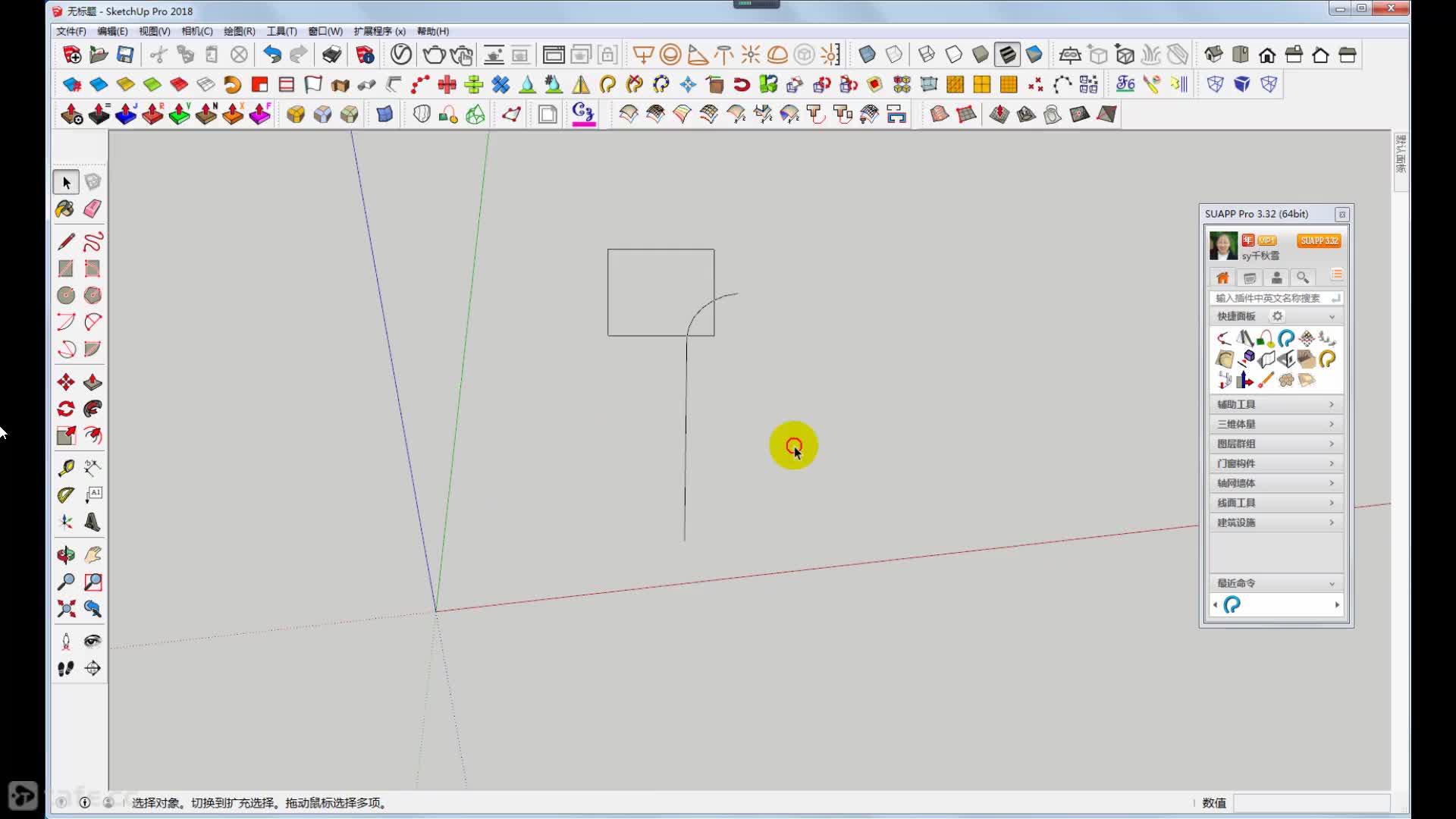The image size is (1456, 819).
Task: Open the 文件(F) menu
Action: click(x=71, y=31)
